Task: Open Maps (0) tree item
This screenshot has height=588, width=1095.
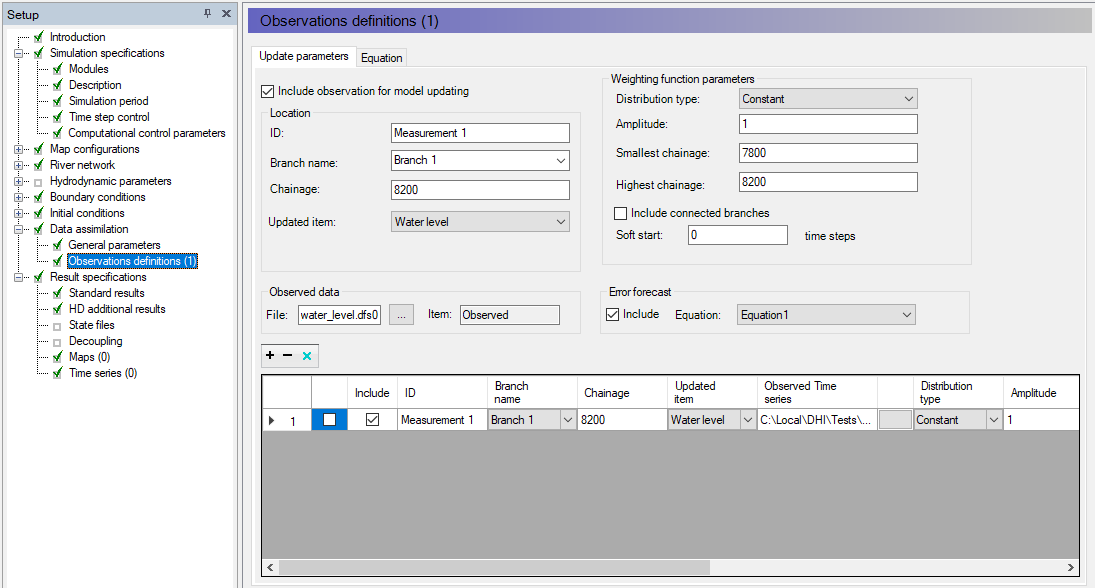Action: click(x=89, y=357)
